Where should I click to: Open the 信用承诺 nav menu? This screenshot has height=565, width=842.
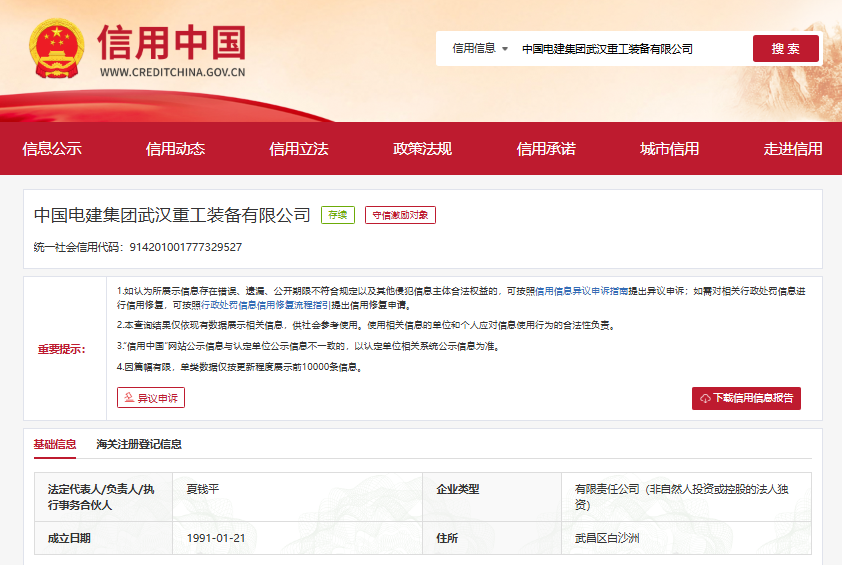coord(546,149)
